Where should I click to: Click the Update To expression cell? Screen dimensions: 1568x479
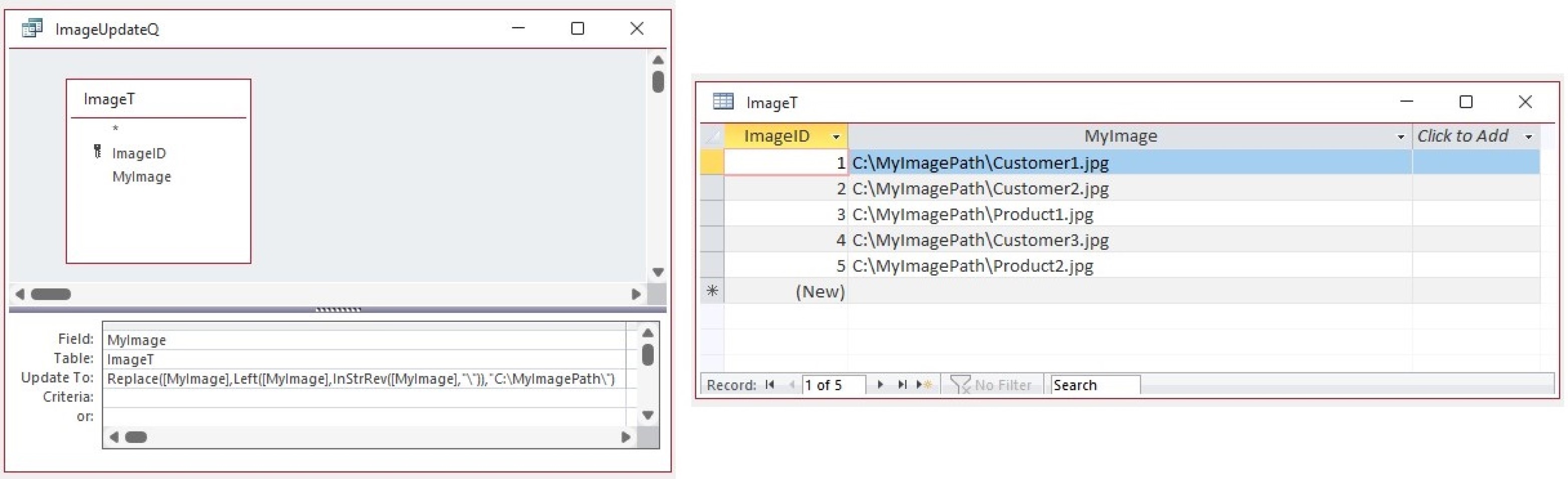point(363,379)
